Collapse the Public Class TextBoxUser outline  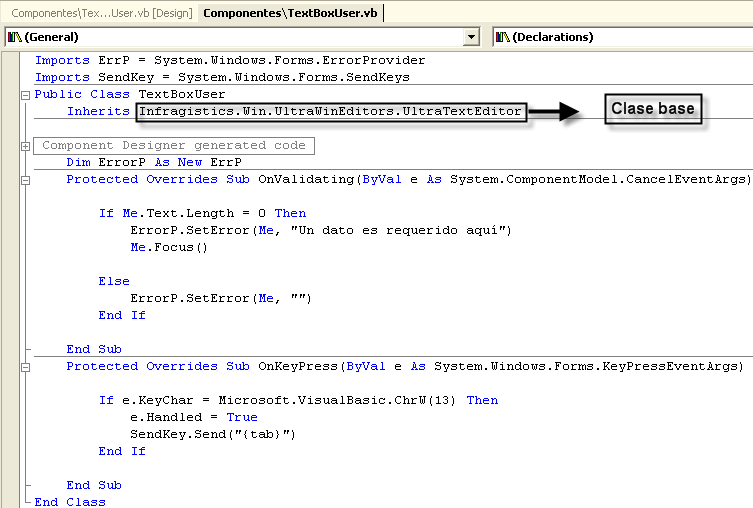click(x=25, y=95)
